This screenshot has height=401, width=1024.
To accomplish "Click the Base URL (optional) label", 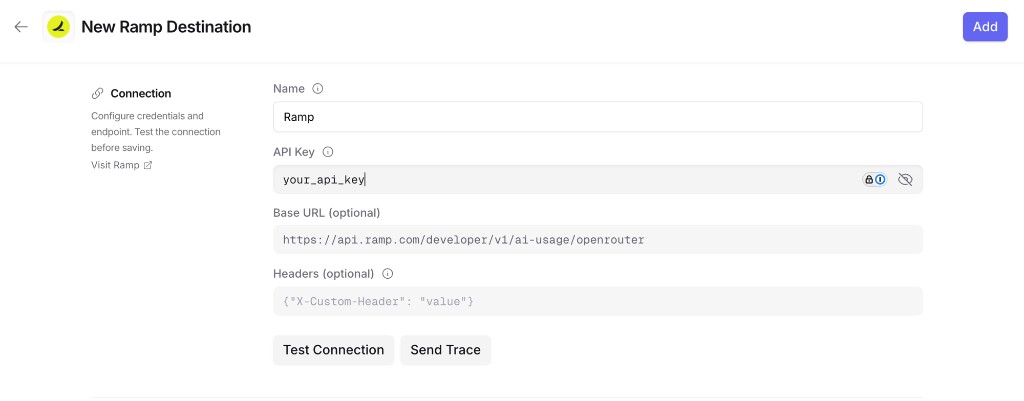I will click(x=326, y=213).
